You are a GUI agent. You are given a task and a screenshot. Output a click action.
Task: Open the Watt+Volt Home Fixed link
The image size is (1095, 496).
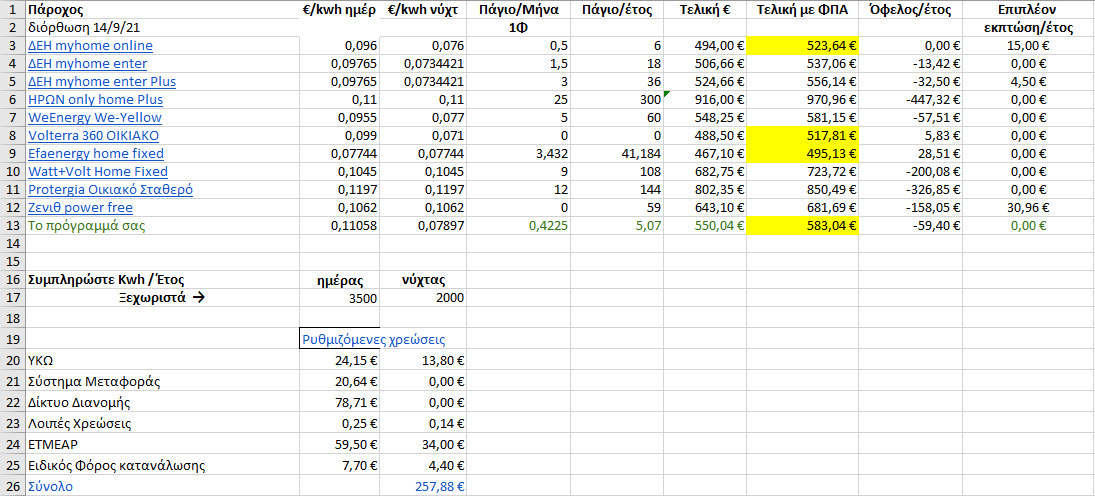coord(98,171)
